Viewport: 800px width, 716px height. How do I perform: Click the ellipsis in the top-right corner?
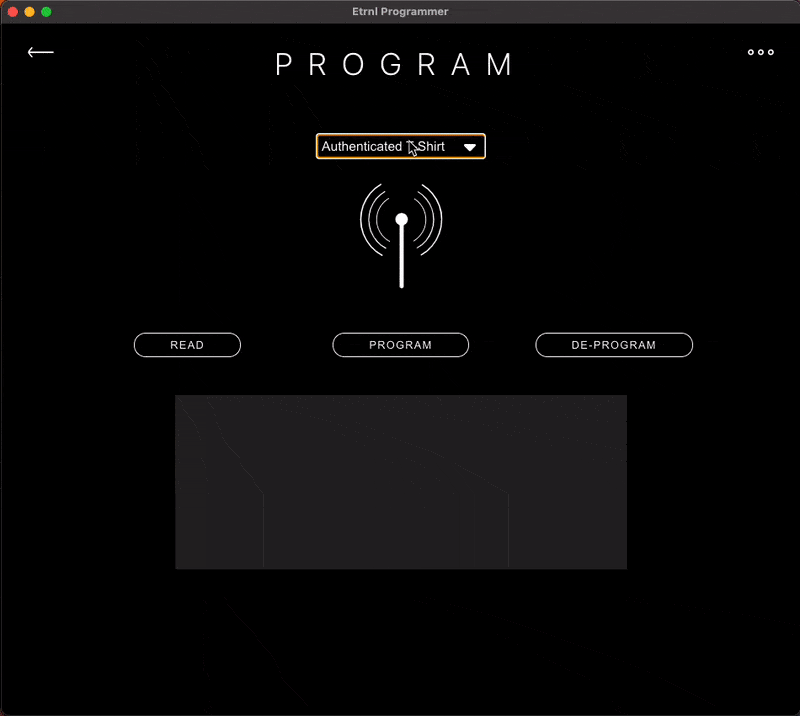click(760, 52)
